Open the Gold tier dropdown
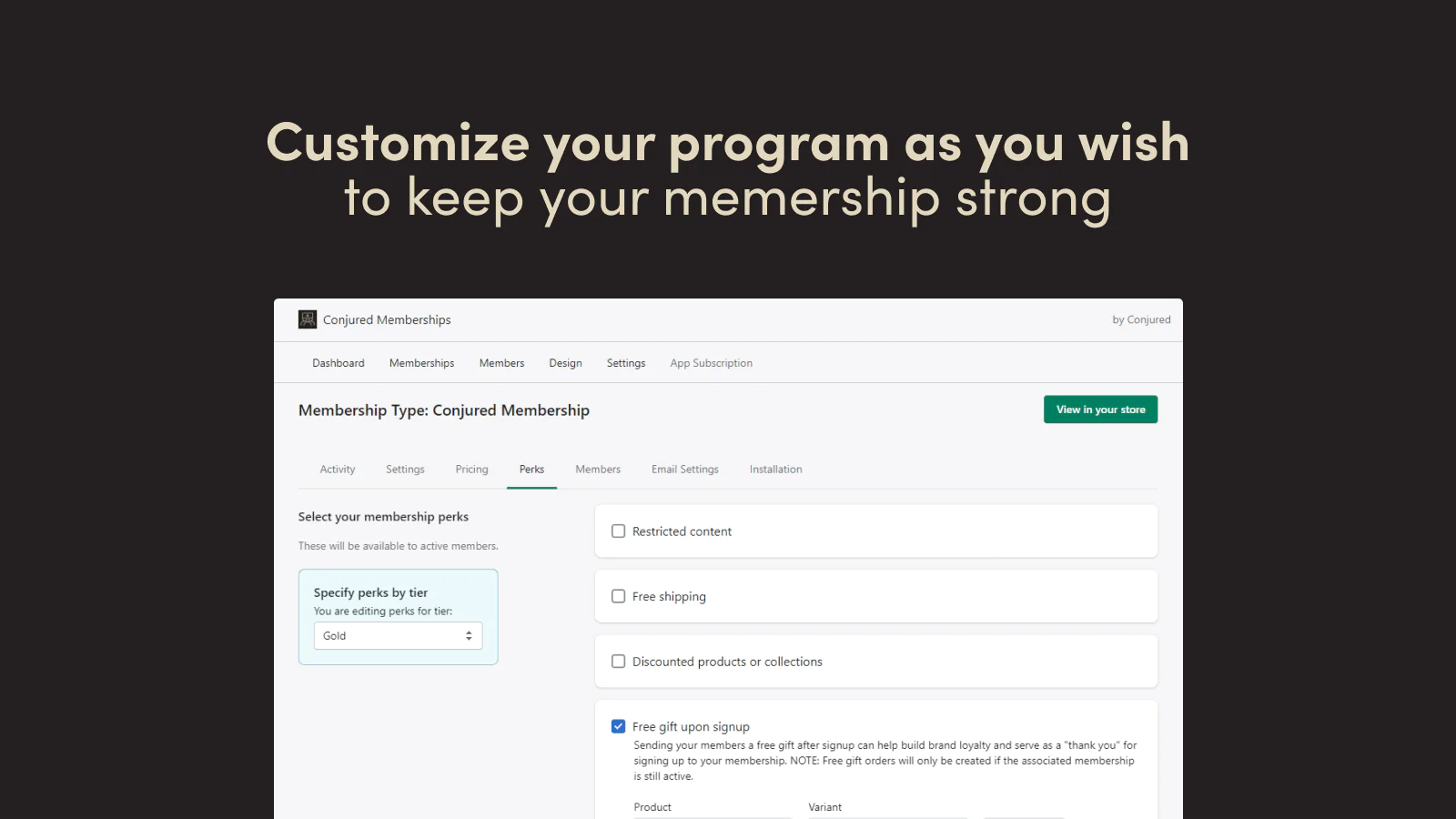This screenshot has height=819, width=1456. point(398,636)
